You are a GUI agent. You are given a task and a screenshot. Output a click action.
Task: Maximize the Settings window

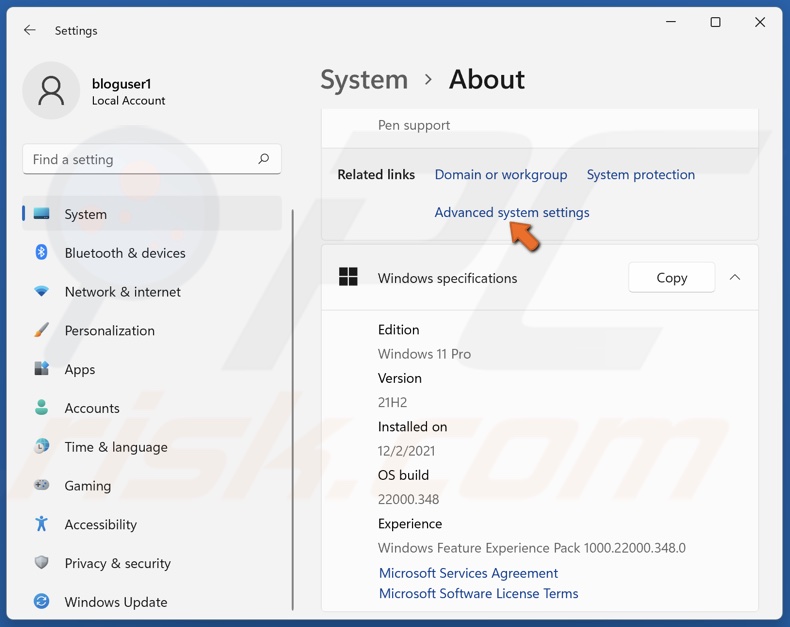click(x=715, y=22)
